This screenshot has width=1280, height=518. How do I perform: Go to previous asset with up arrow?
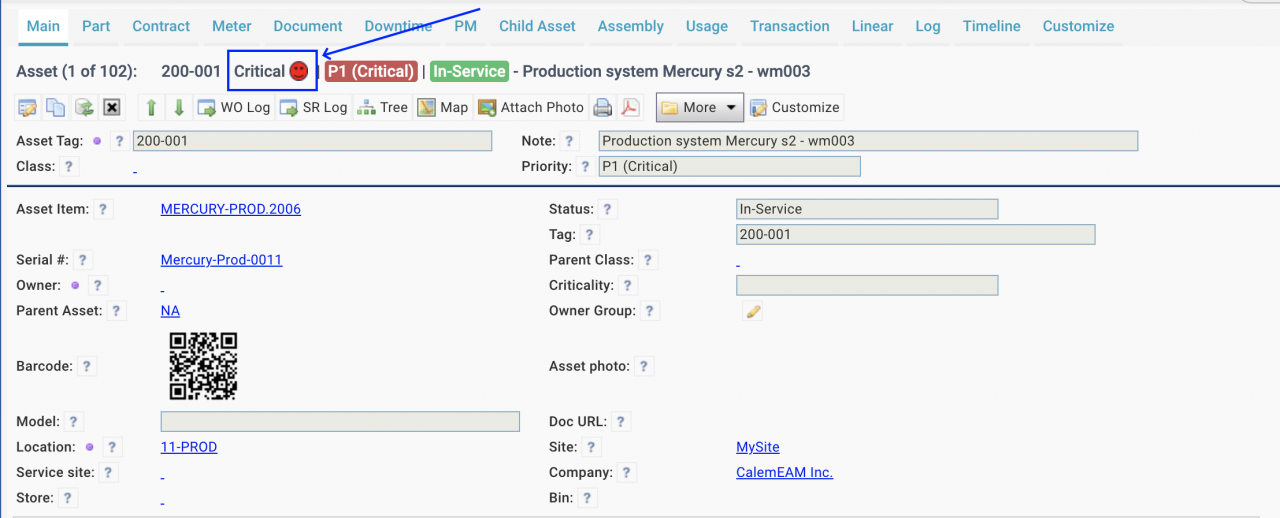coord(152,108)
